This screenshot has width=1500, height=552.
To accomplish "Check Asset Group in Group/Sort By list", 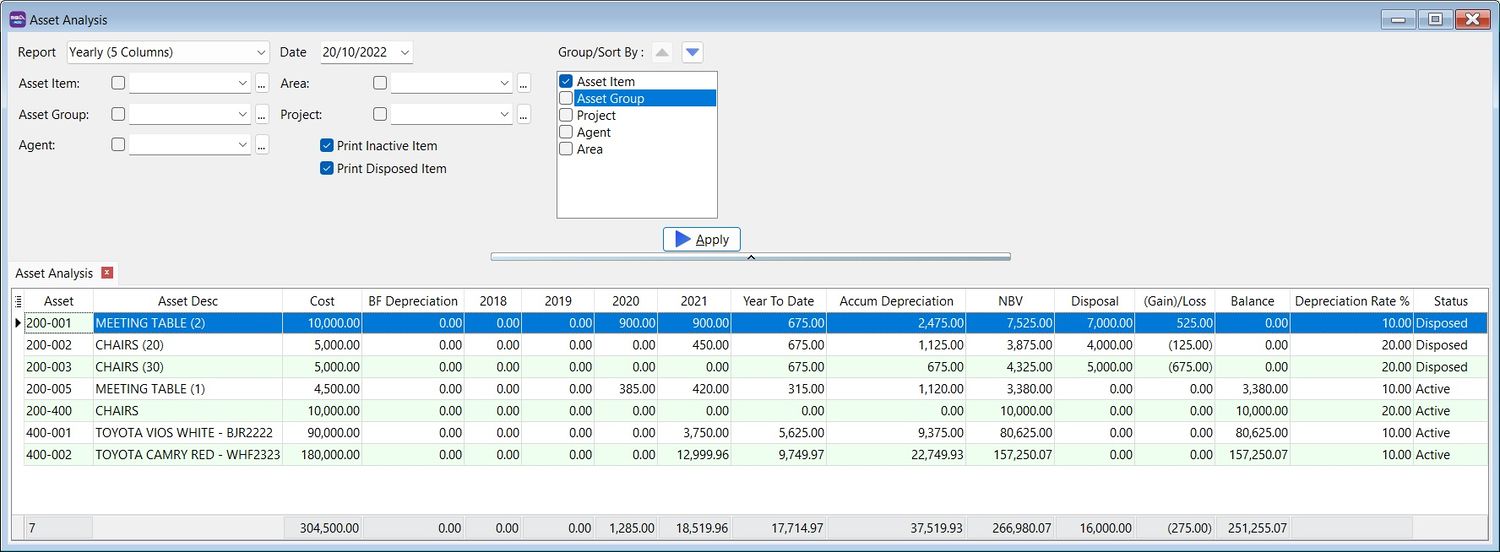I will (x=566, y=99).
